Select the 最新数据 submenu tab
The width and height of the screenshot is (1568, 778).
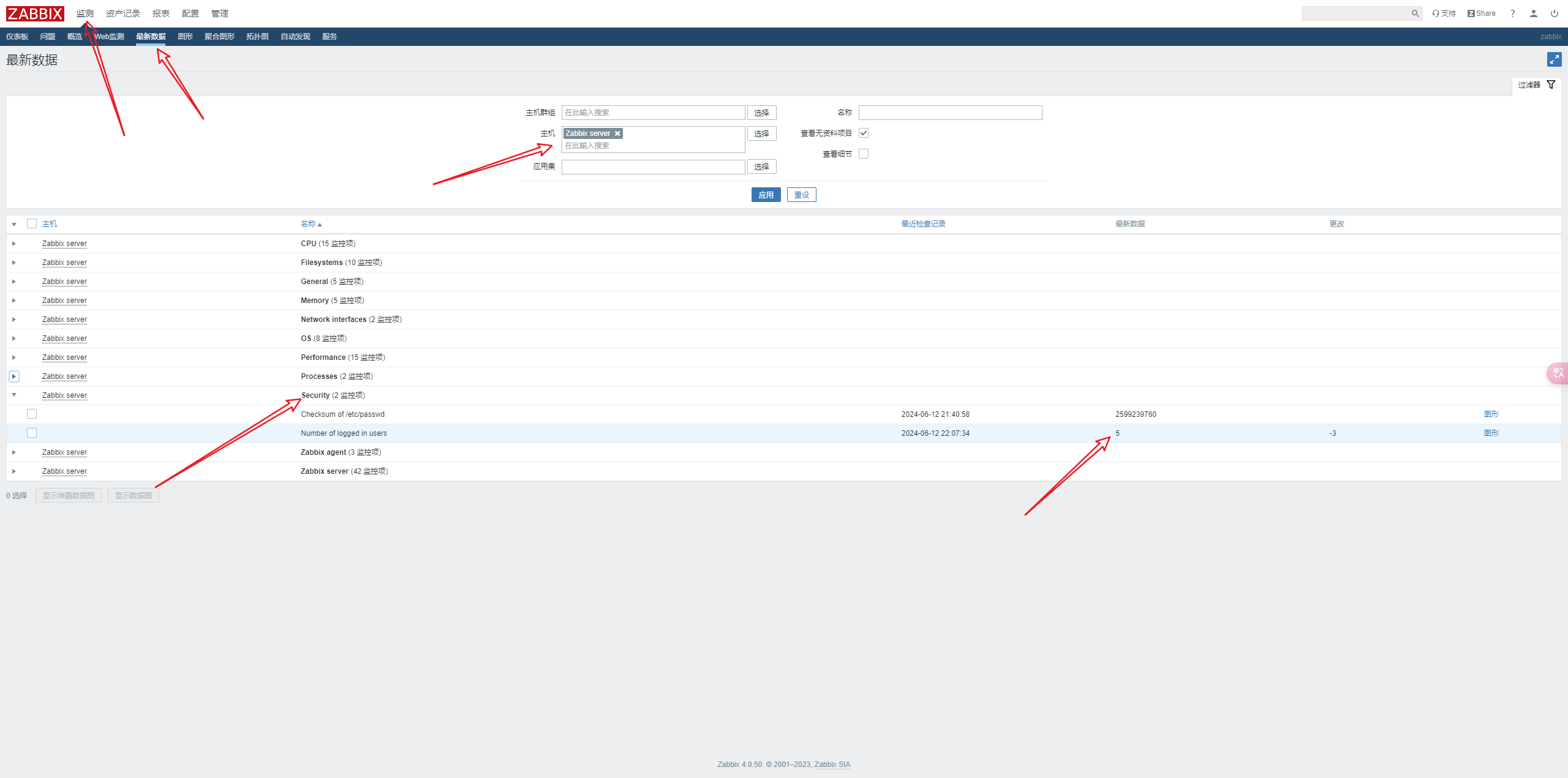[151, 37]
